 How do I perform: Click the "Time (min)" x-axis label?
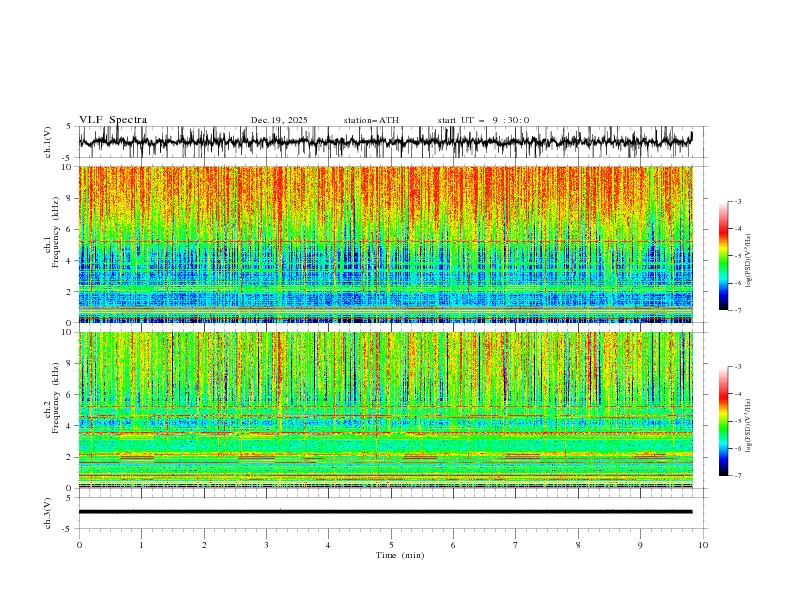click(x=400, y=555)
